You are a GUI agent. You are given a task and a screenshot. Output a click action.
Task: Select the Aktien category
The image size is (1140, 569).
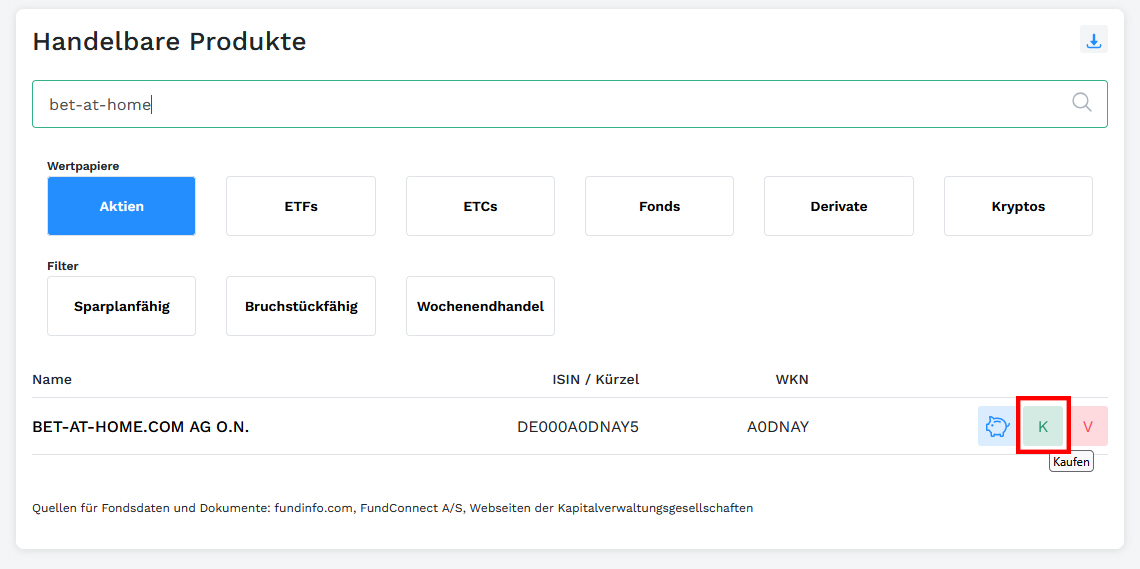(121, 206)
